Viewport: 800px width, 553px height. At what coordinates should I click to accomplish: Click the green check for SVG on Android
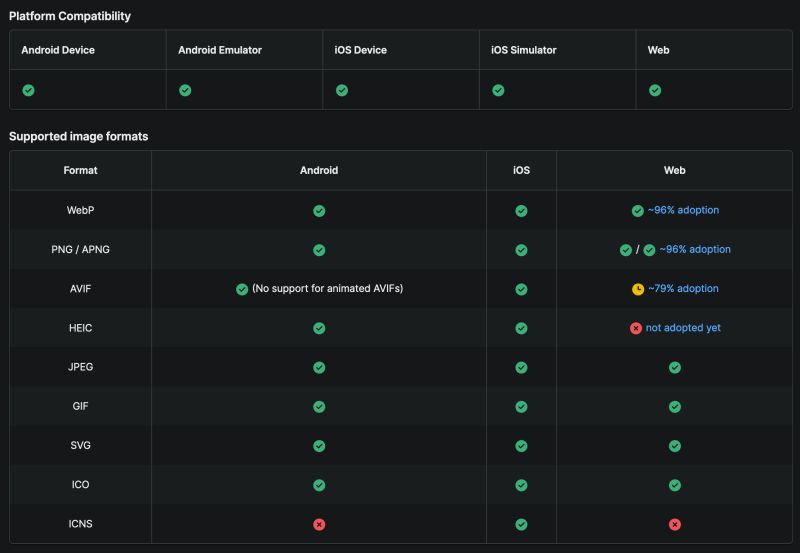pos(319,446)
